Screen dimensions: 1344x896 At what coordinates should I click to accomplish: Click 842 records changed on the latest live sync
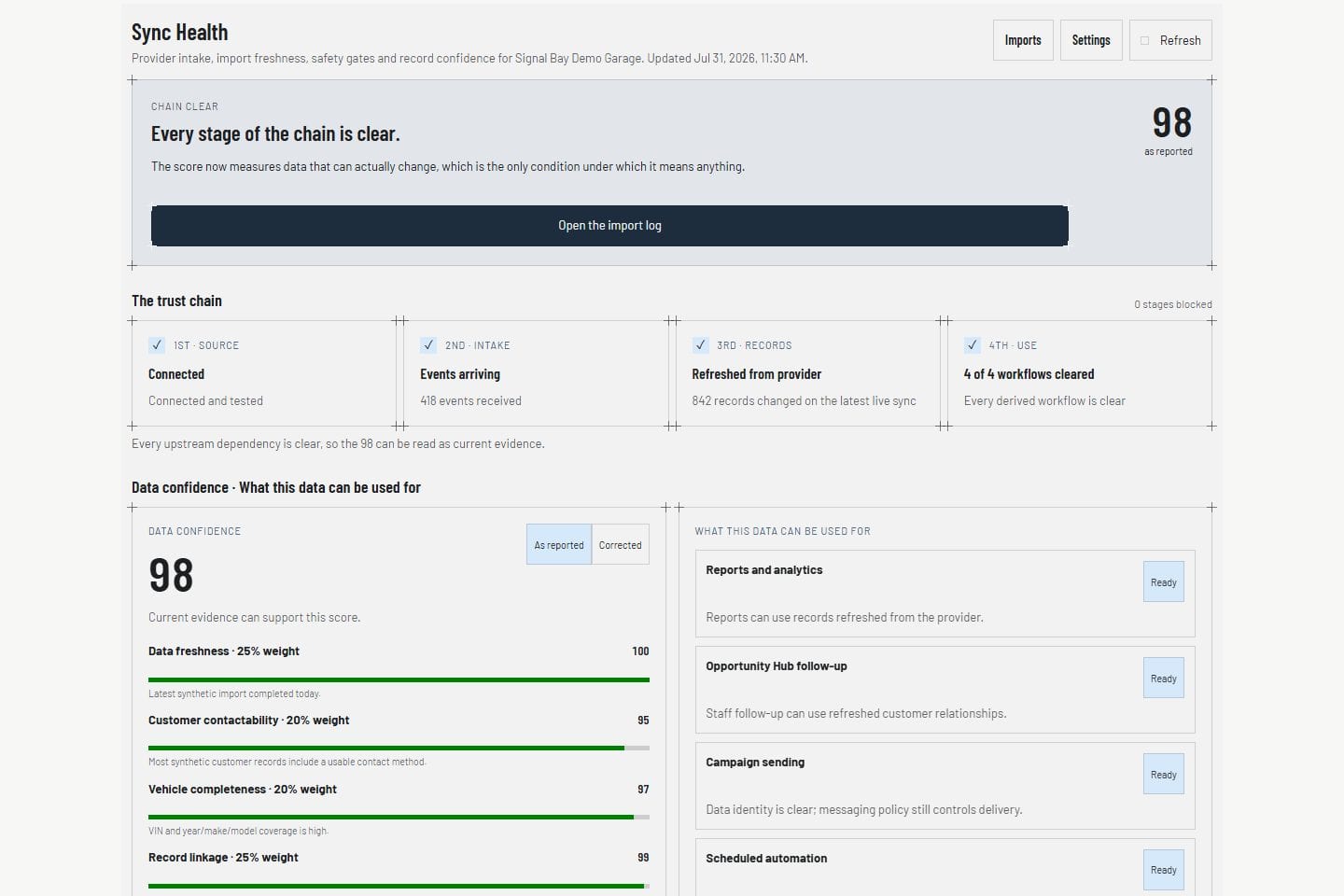pos(804,401)
